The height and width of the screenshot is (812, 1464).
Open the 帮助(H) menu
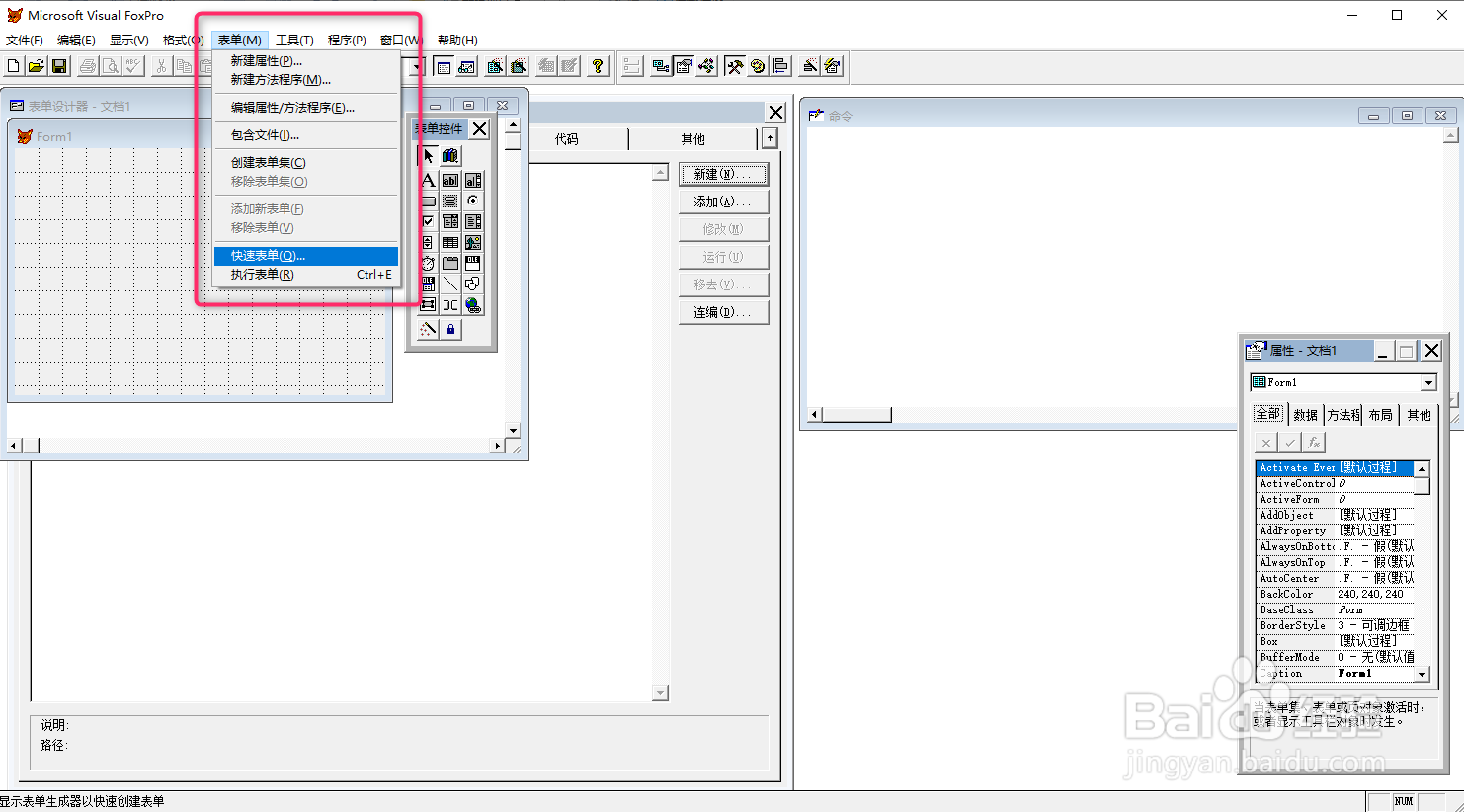[x=457, y=41]
